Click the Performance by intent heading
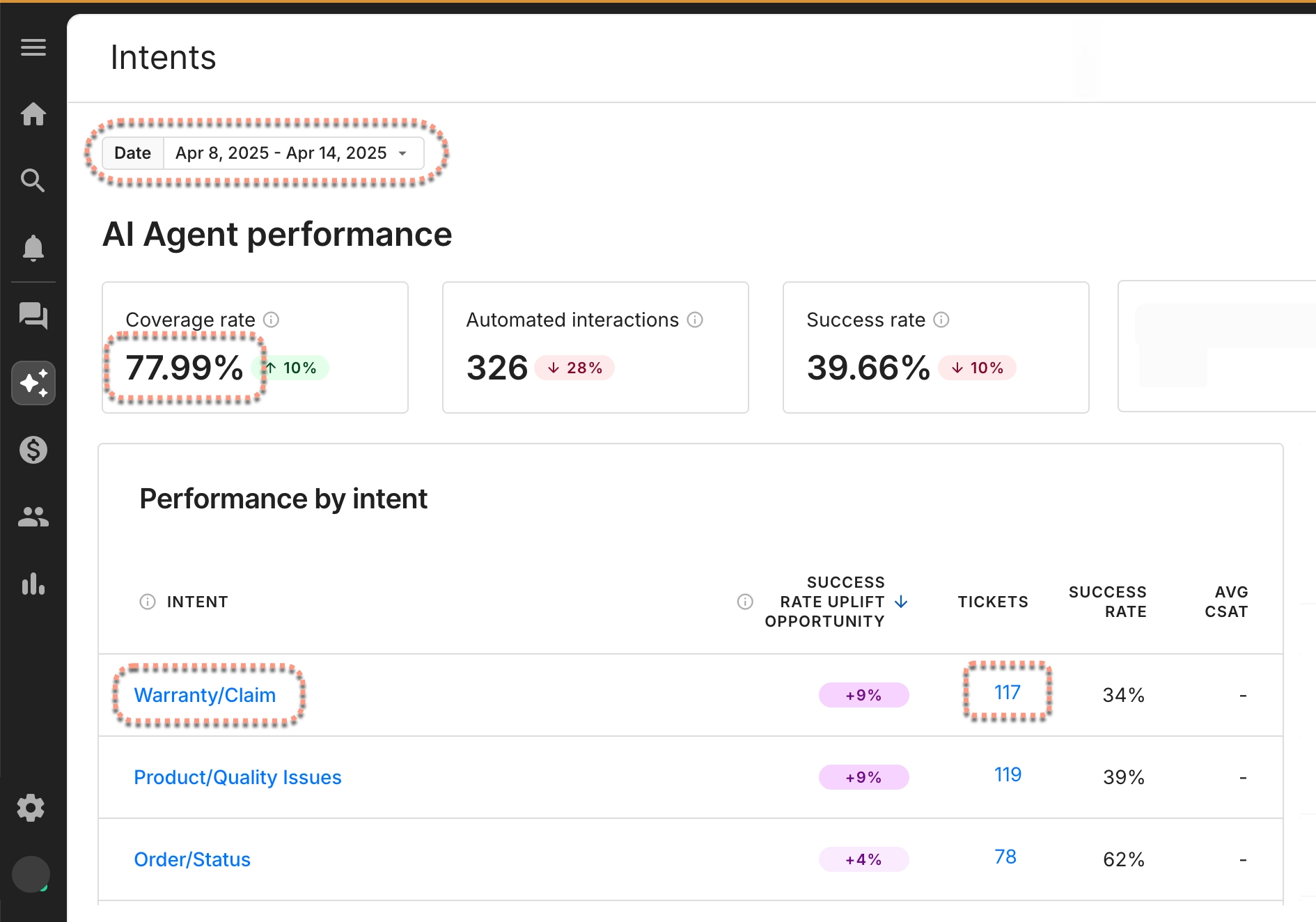 coord(283,499)
